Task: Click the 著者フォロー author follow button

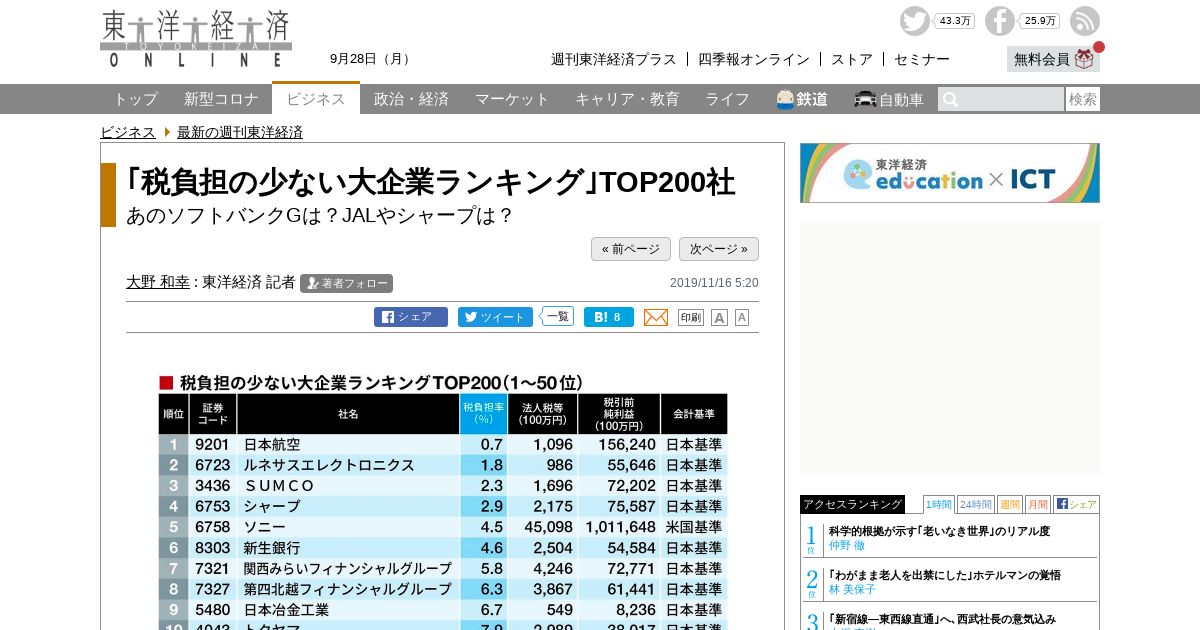Action: tap(346, 283)
